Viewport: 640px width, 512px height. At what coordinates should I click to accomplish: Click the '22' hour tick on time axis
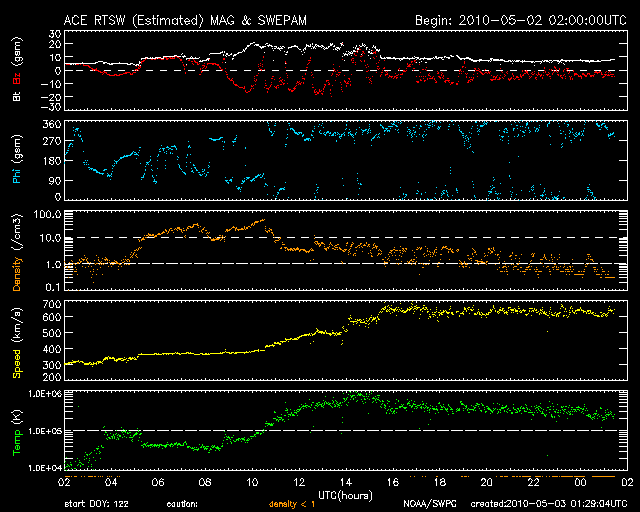[533, 483]
